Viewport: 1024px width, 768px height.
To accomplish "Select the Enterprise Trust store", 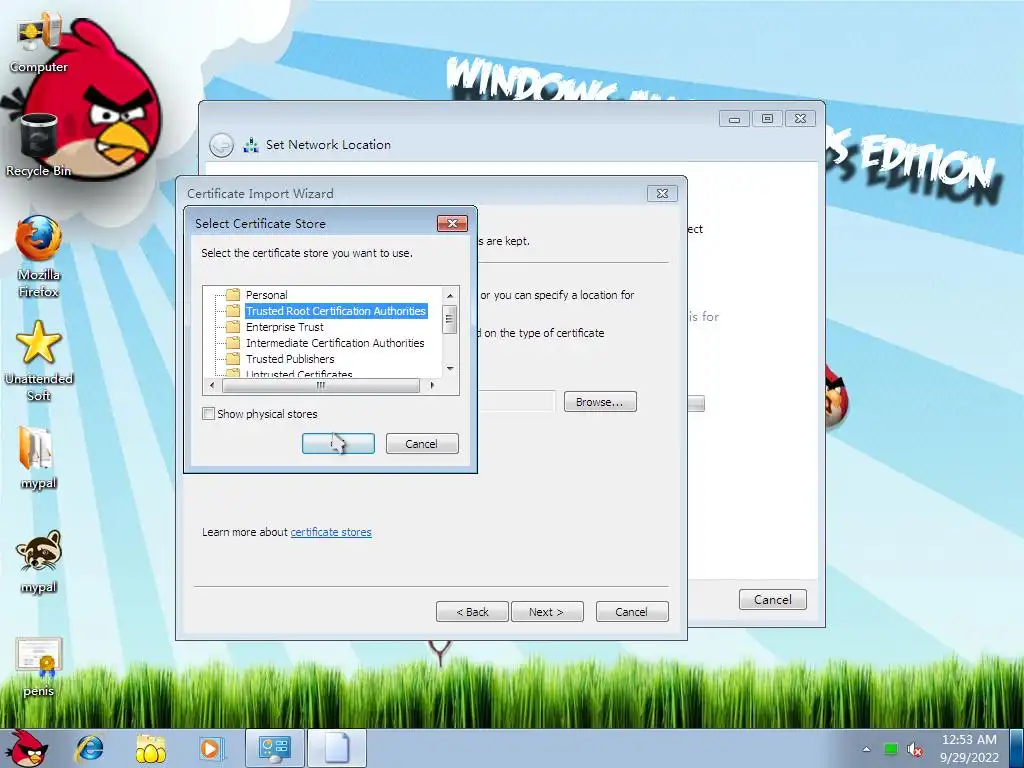I will [x=285, y=327].
